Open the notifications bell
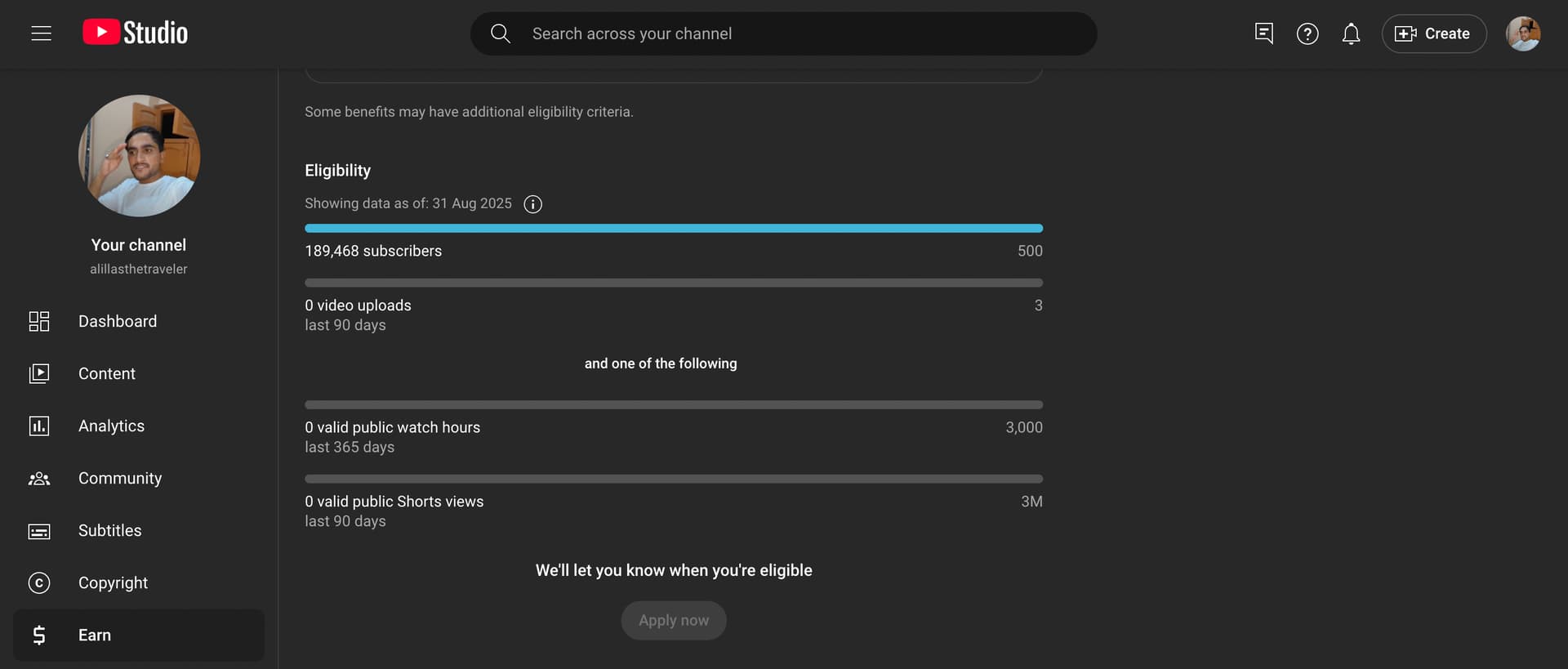This screenshot has height=669, width=1568. pos(1351,33)
